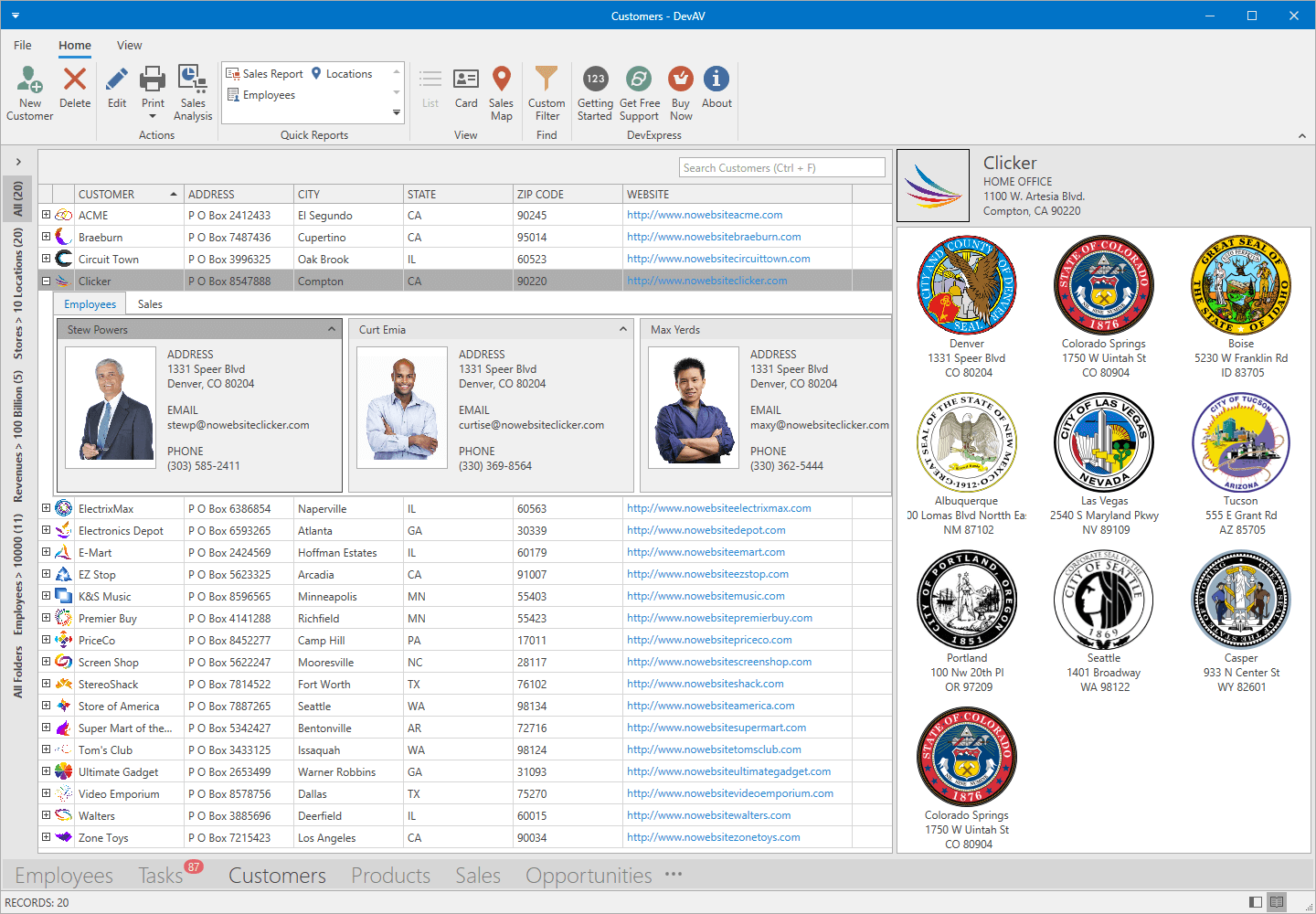
Task: Open the Custom Filter tool
Action: [x=546, y=90]
